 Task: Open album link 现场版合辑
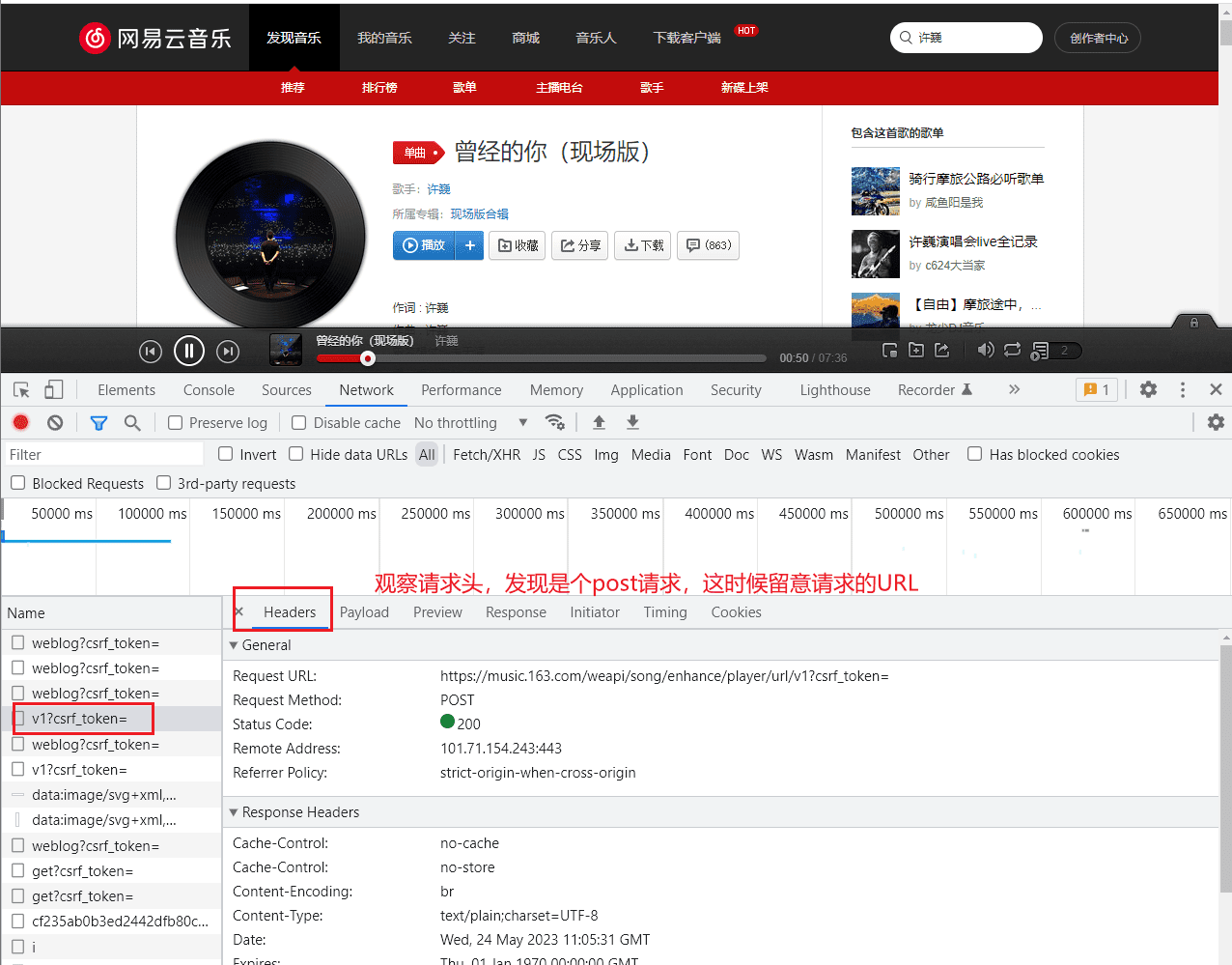(x=480, y=214)
